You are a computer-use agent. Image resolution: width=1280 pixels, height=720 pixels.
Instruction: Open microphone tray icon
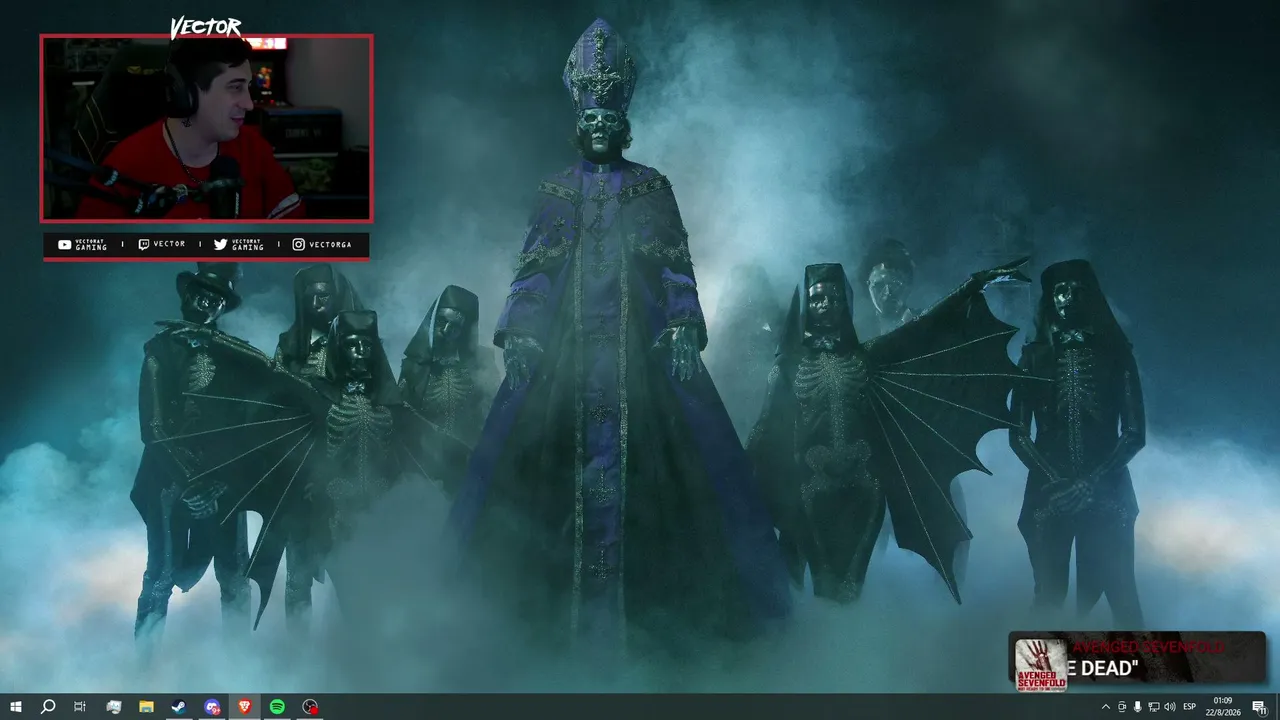[1137, 707]
